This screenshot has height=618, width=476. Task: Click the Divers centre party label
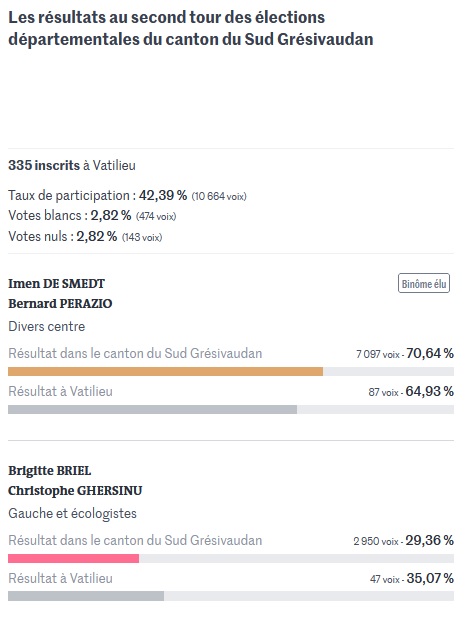46,326
